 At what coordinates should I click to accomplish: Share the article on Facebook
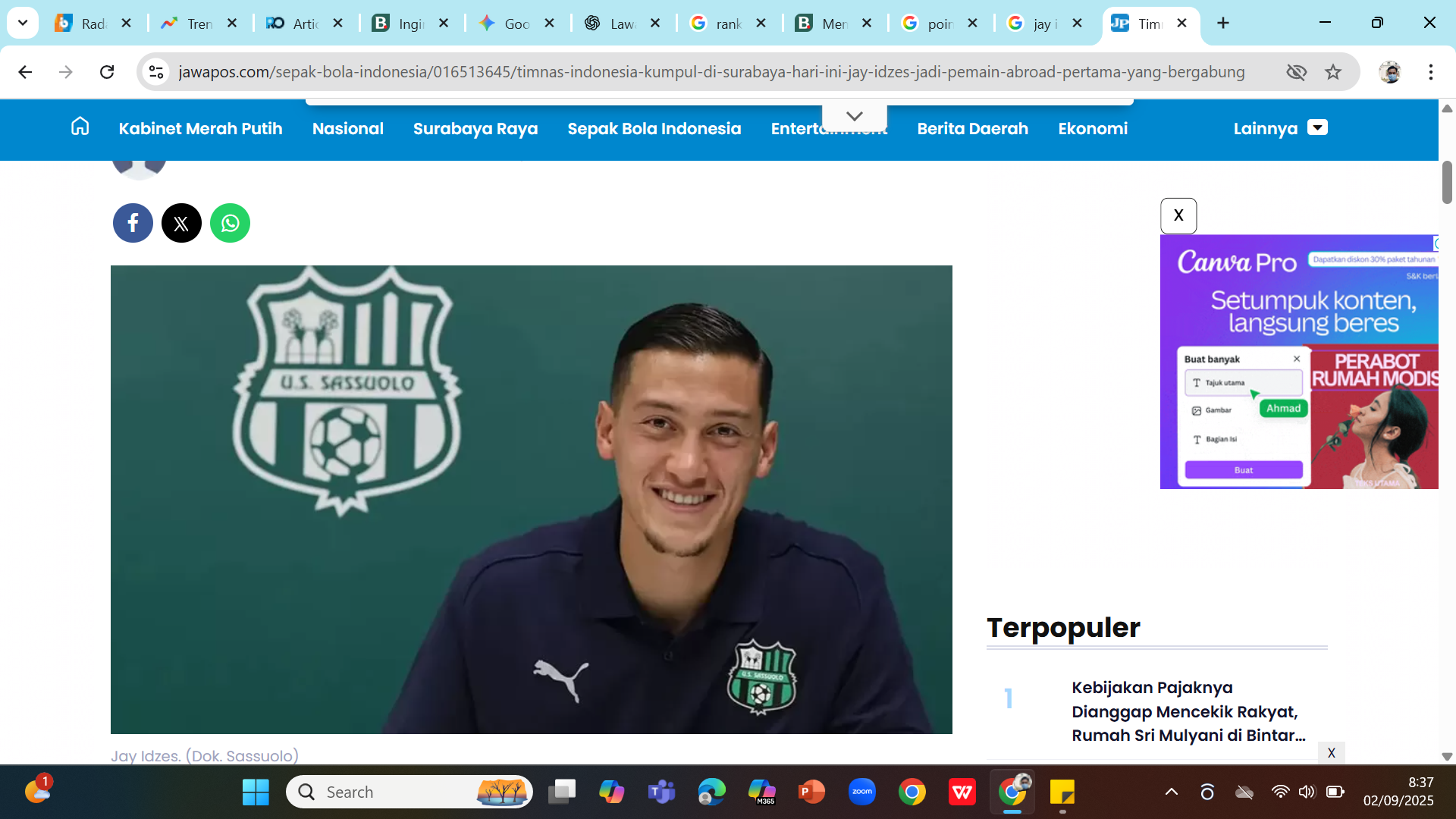133,223
